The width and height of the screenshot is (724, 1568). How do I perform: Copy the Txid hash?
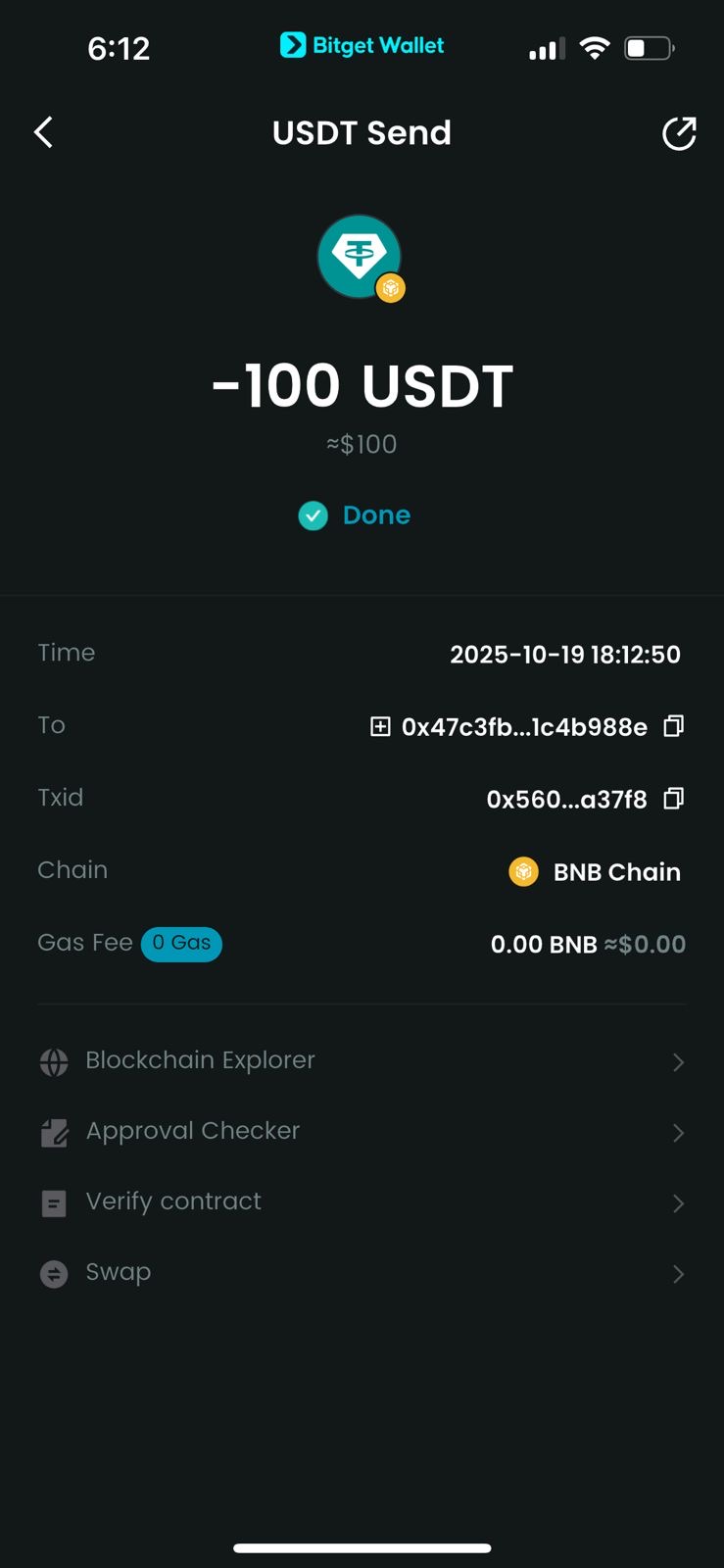(x=673, y=799)
